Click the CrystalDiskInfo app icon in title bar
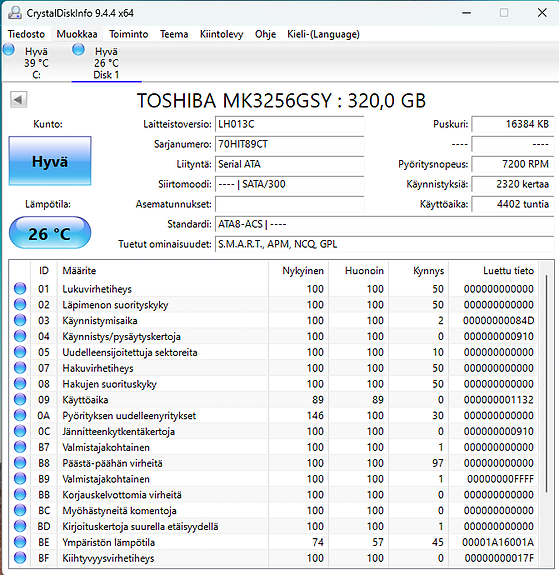 [15, 13]
